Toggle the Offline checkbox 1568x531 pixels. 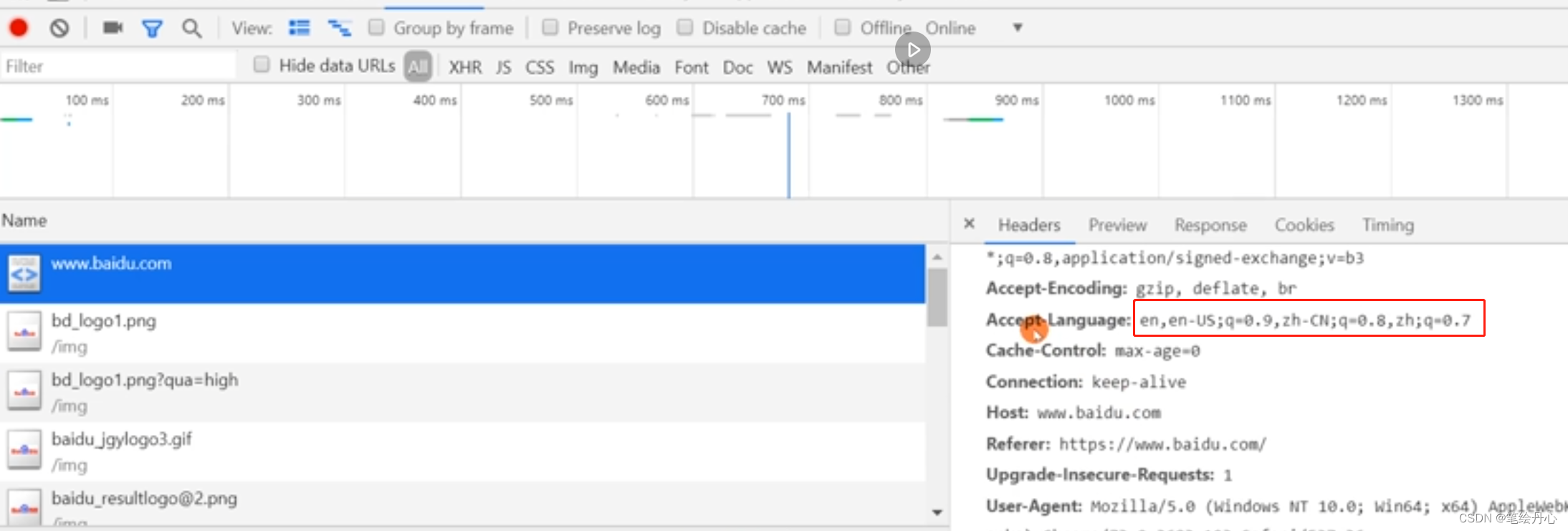pos(843,27)
